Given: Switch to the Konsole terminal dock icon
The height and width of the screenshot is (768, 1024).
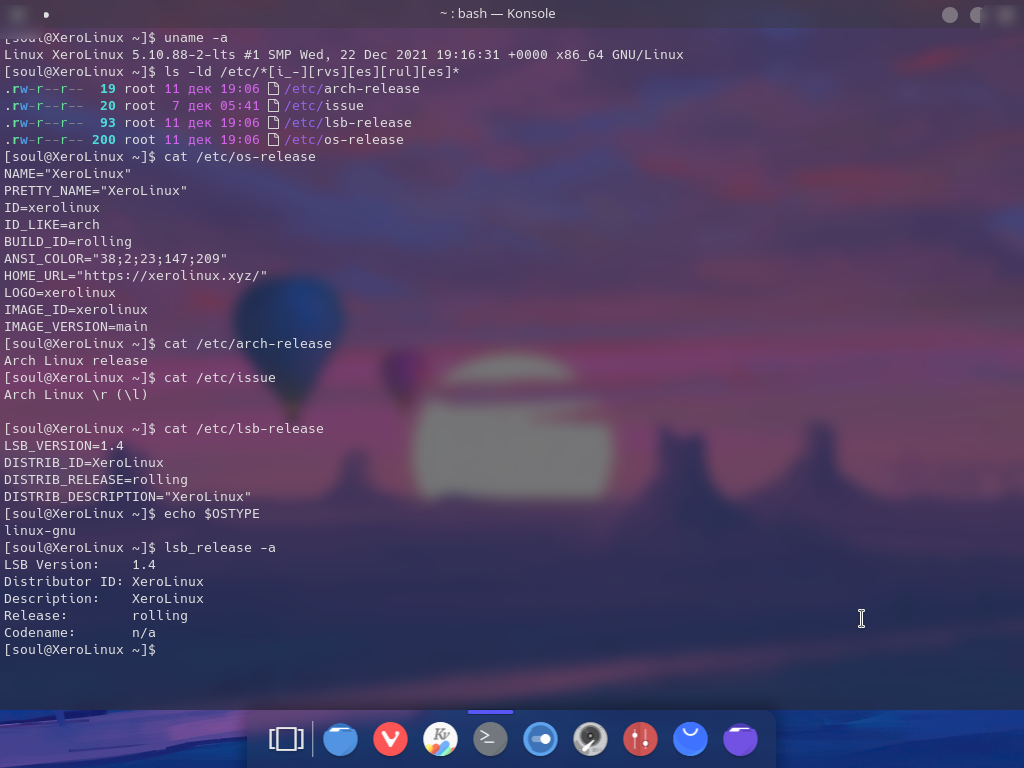Looking at the screenshot, I should [490, 739].
